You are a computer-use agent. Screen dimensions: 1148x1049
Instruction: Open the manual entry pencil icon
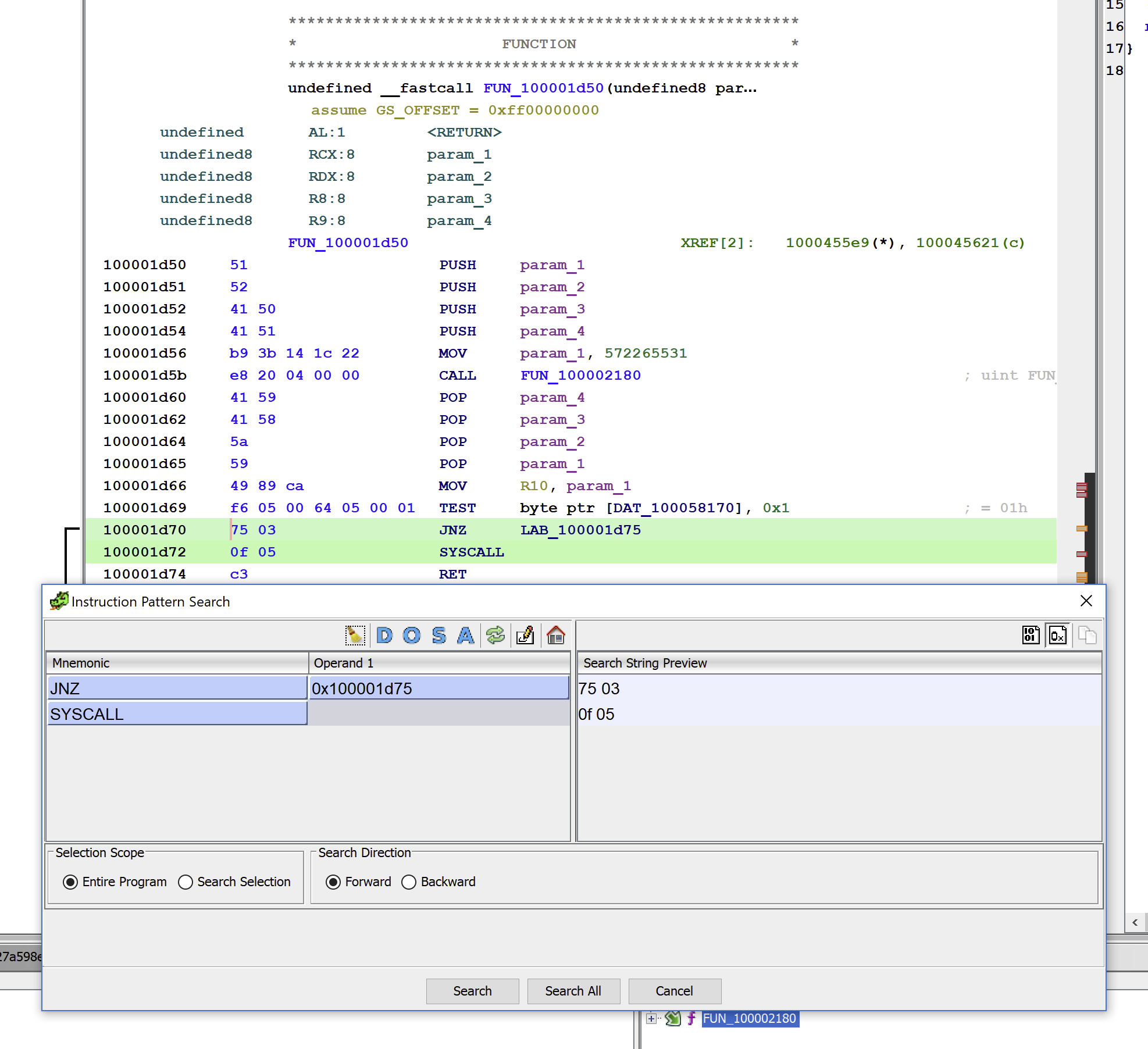525,635
